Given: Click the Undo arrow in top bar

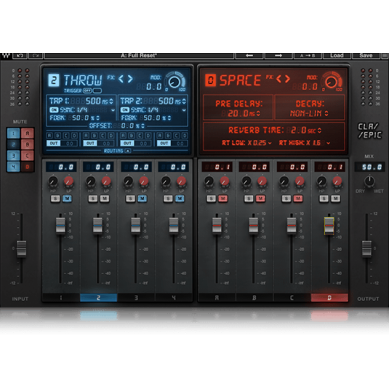Looking at the screenshot, I should point(20,56).
